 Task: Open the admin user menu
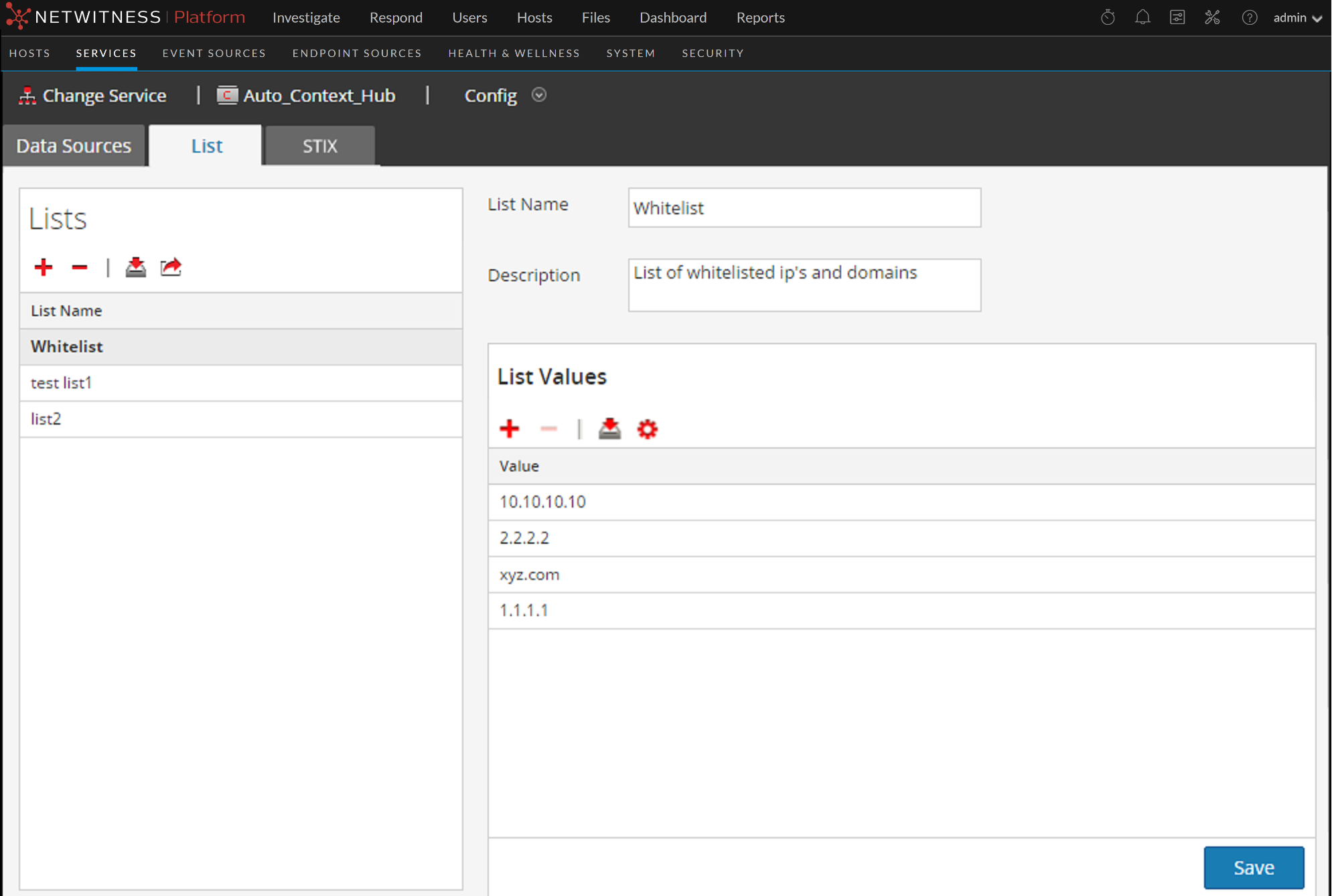1297,18
